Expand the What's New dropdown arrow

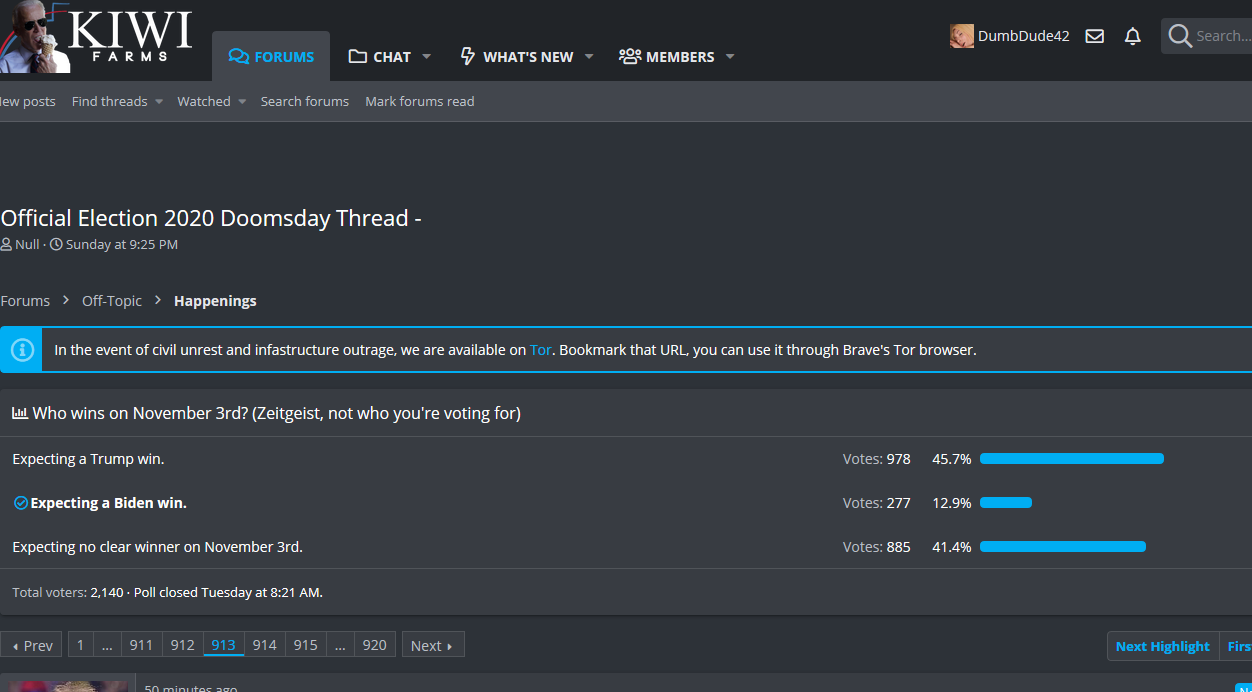coord(589,57)
